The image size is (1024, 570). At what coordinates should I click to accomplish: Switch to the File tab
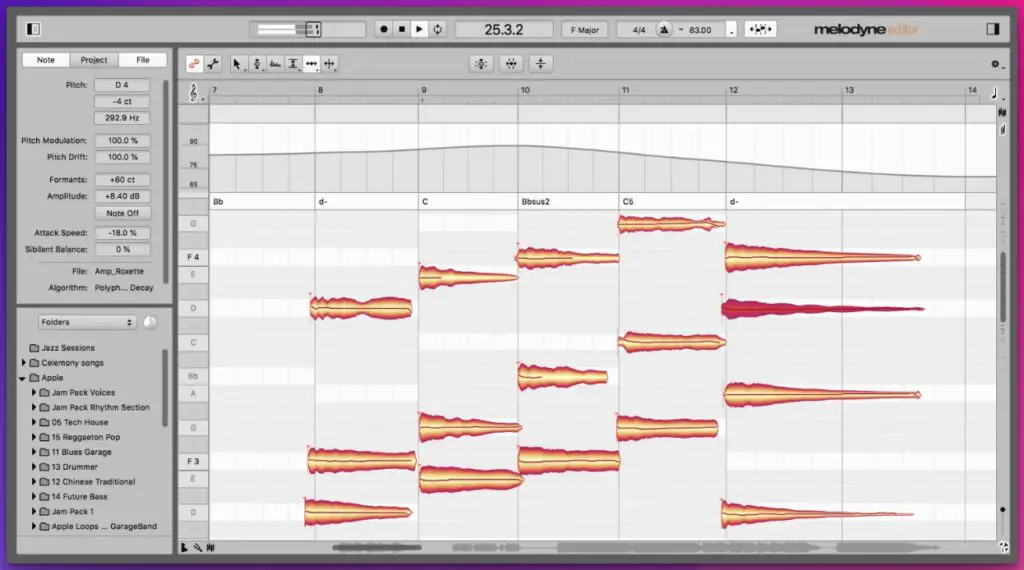[142, 59]
